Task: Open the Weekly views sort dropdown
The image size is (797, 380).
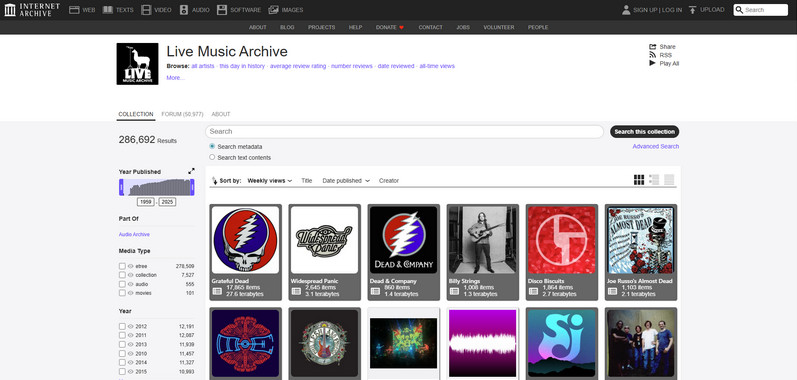Action: click(x=269, y=180)
